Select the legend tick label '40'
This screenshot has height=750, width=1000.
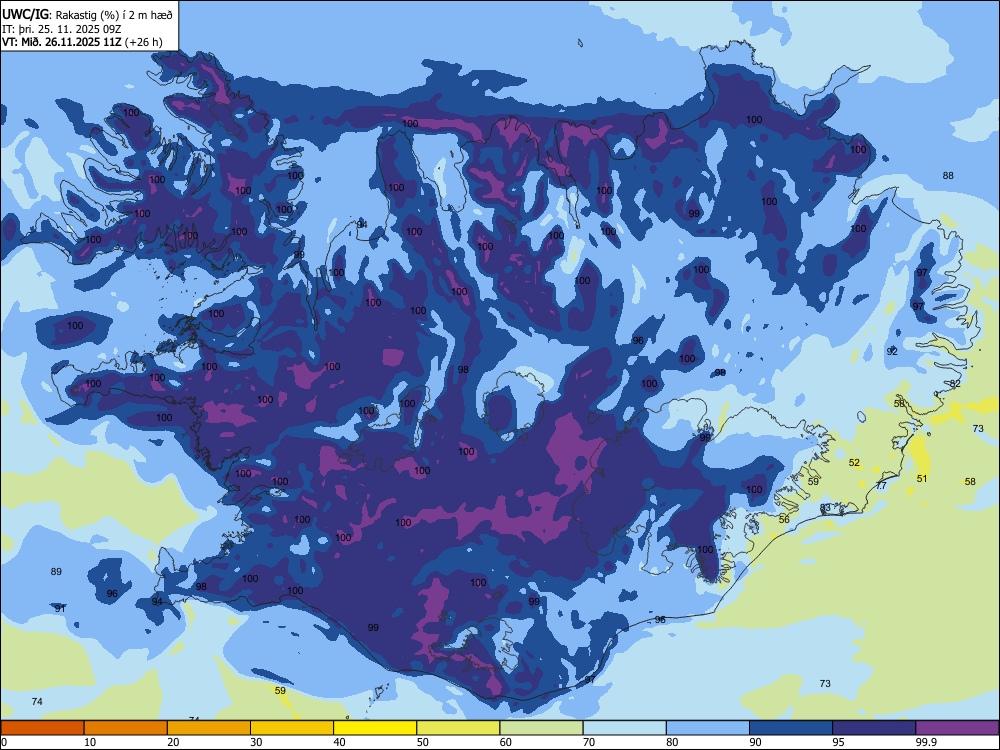pos(339,742)
